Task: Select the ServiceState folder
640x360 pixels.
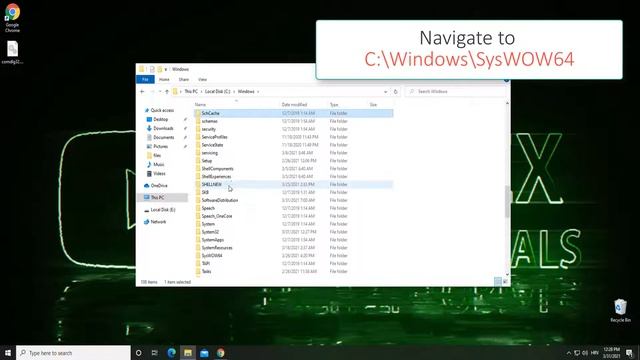Action: click(212, 145)
